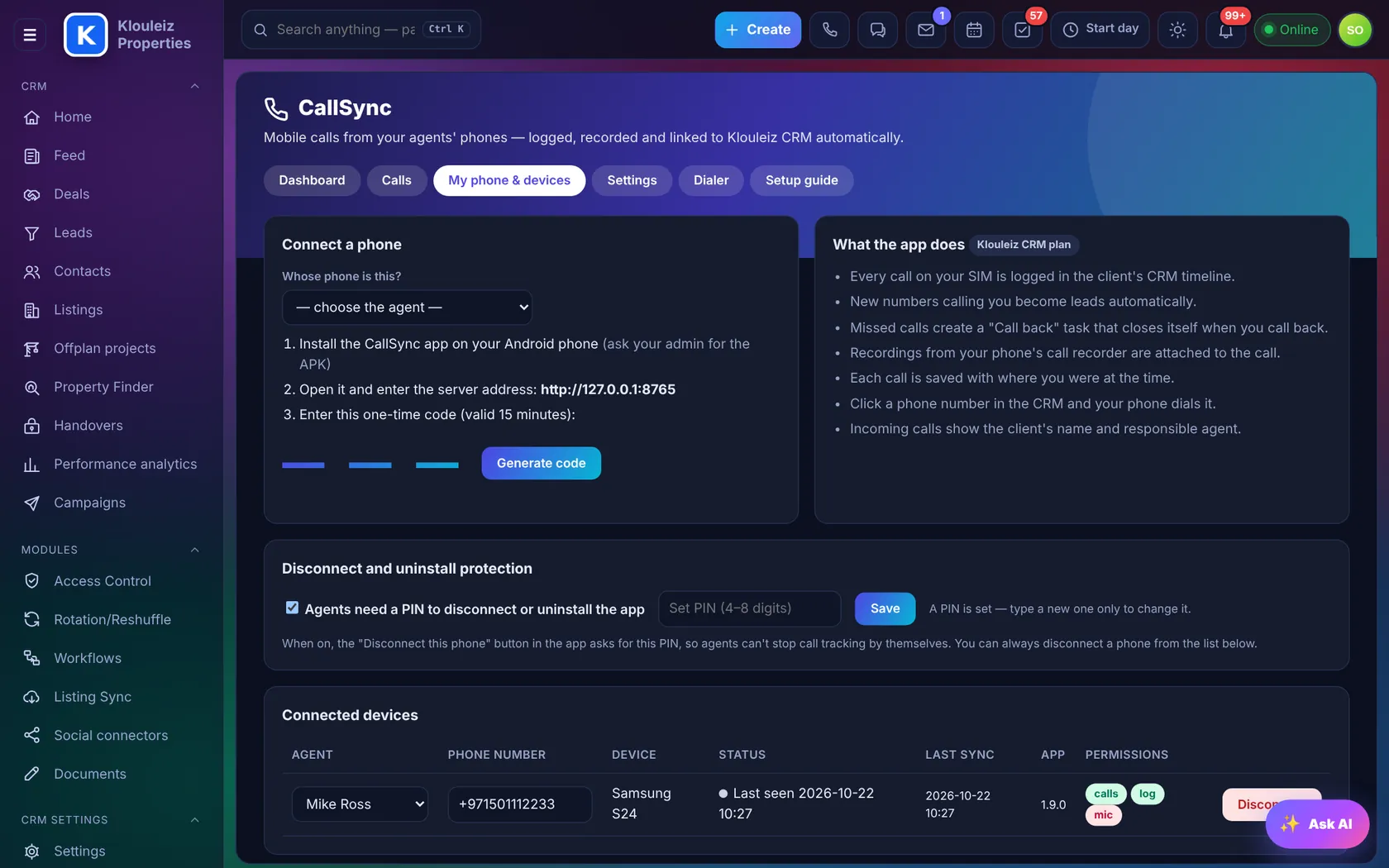Switch to the Settings tab in CallSync
The width and height of the screenshot is (1389, 868).
(x=632, y=180)
